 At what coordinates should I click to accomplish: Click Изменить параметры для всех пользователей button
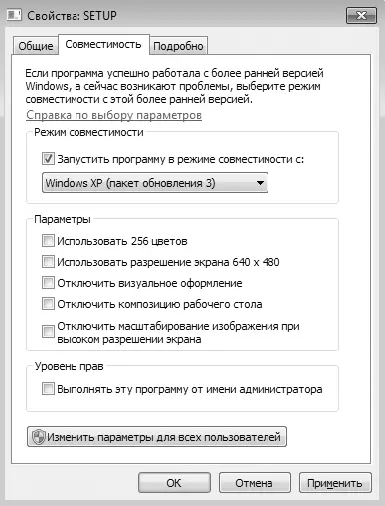click(157, 437)
